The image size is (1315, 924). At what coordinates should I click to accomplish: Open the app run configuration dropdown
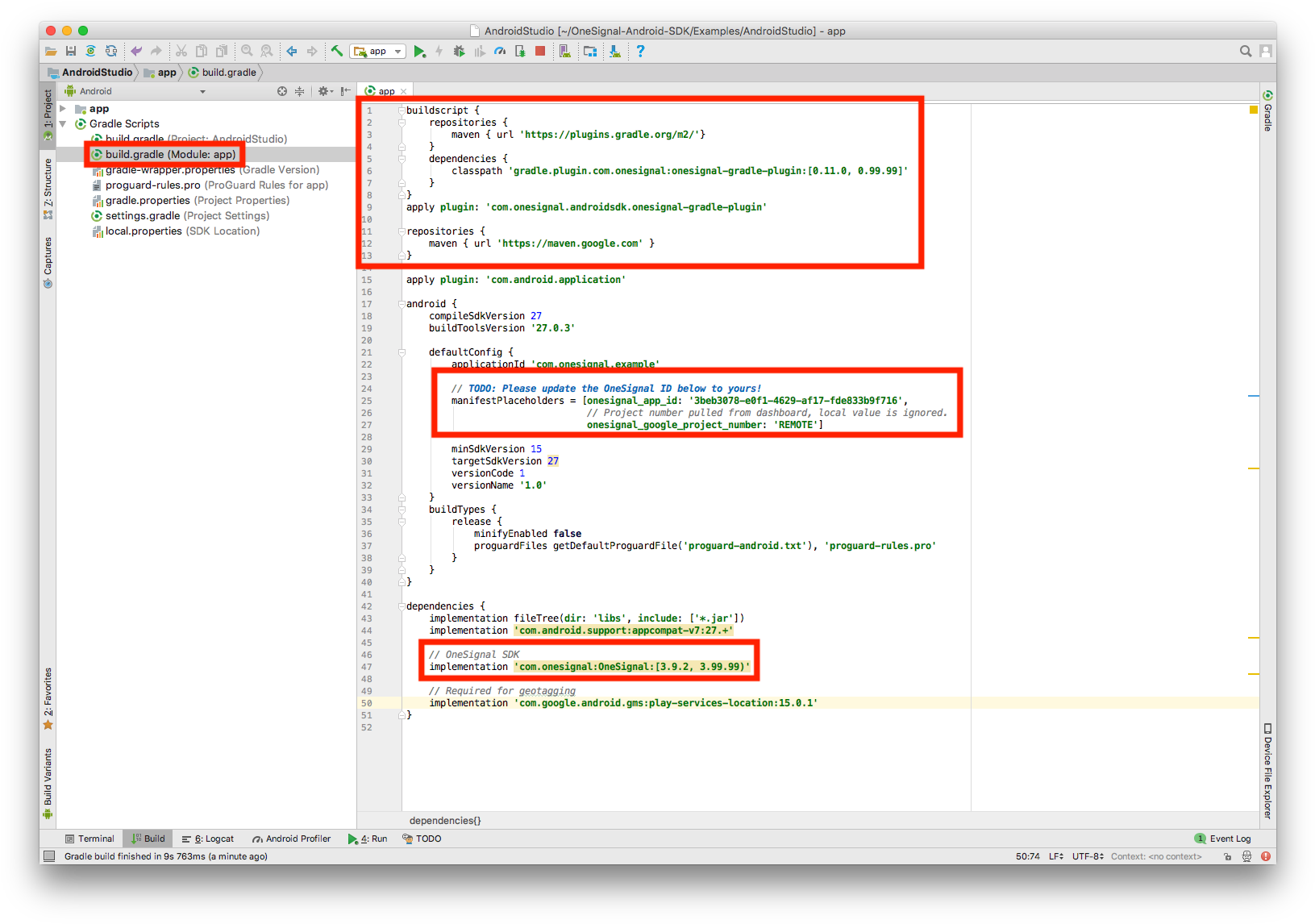(377, 52)
